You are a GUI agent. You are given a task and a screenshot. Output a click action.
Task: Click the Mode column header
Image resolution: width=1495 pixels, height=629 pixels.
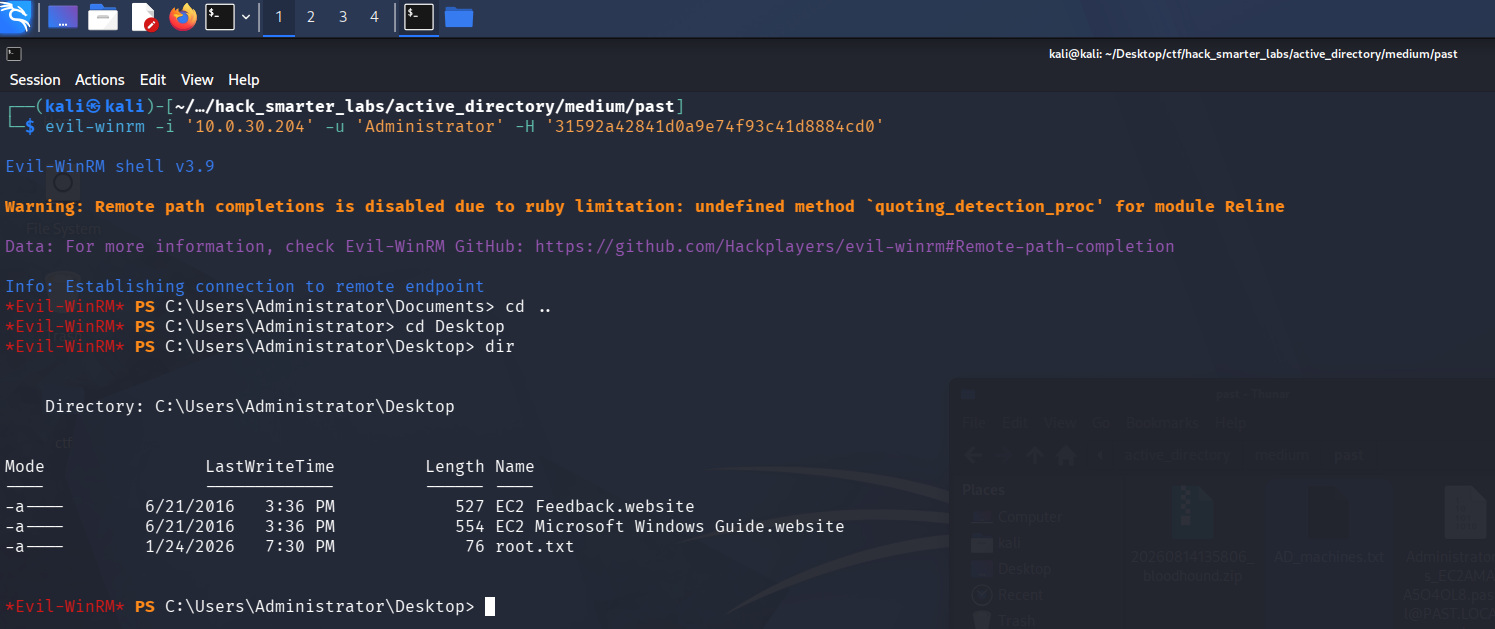pyautogui.click(x=25, y=467)
